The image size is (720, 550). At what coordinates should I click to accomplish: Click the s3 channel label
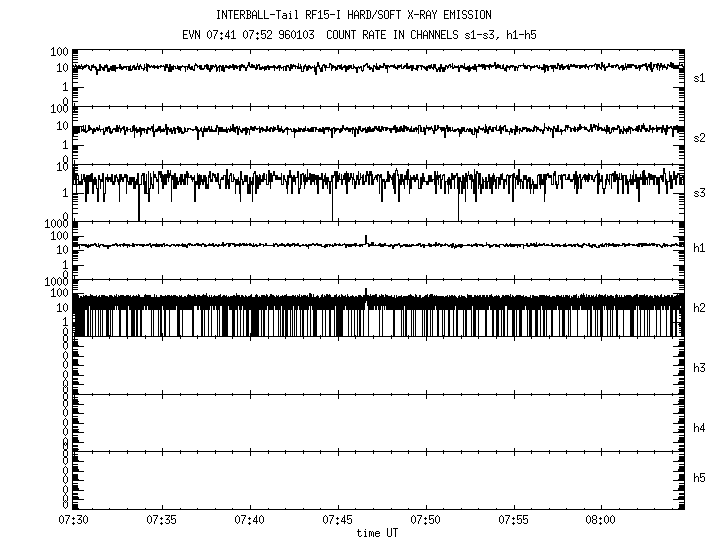click(699, 192)
